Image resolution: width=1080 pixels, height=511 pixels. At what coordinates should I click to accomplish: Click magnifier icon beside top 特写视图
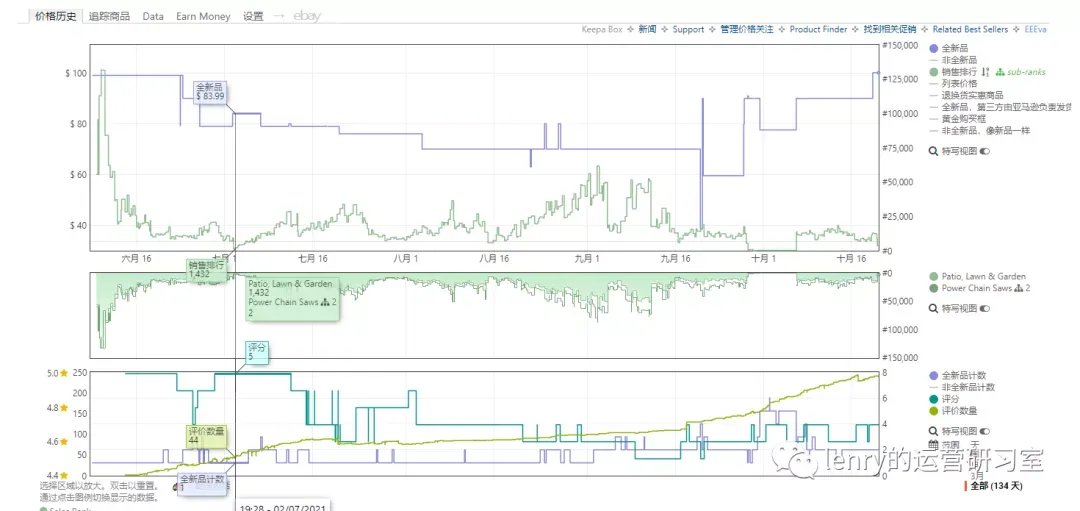click(x=933, y=152)
